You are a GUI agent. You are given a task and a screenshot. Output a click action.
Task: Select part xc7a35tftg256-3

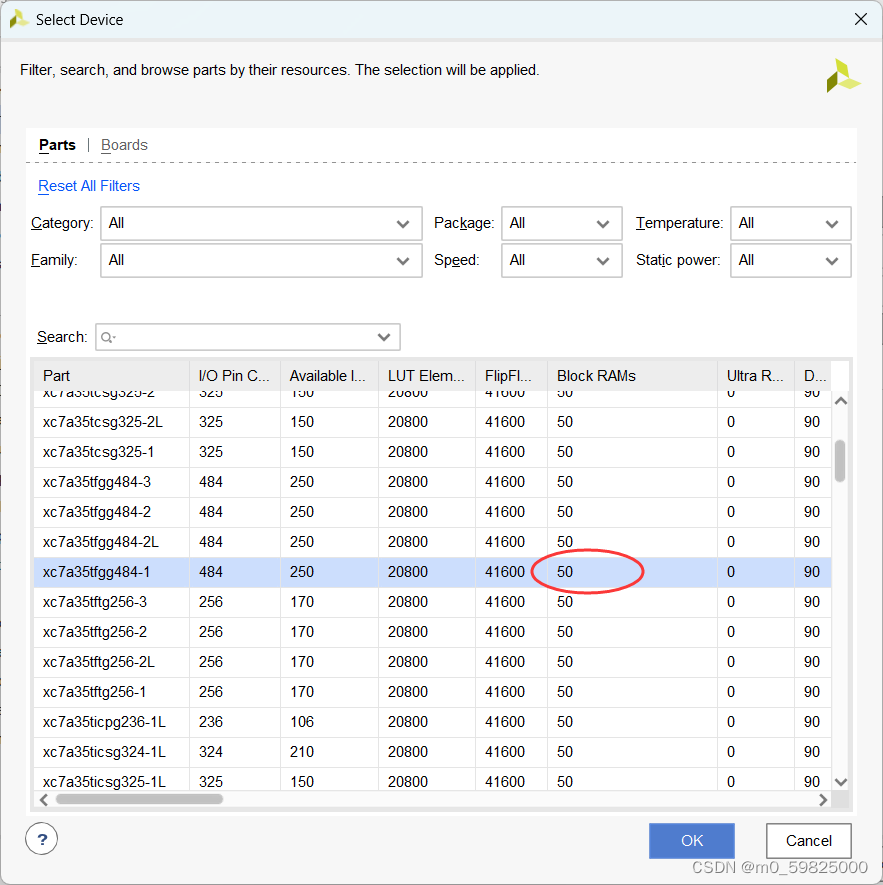432,602
